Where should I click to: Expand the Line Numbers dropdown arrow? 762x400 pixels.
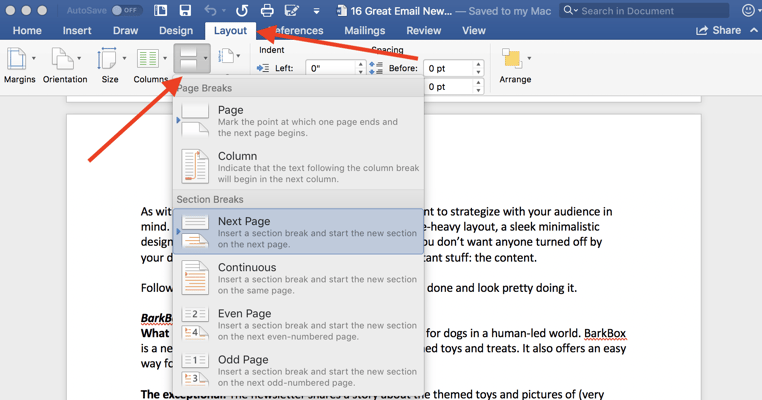[238, 57]
